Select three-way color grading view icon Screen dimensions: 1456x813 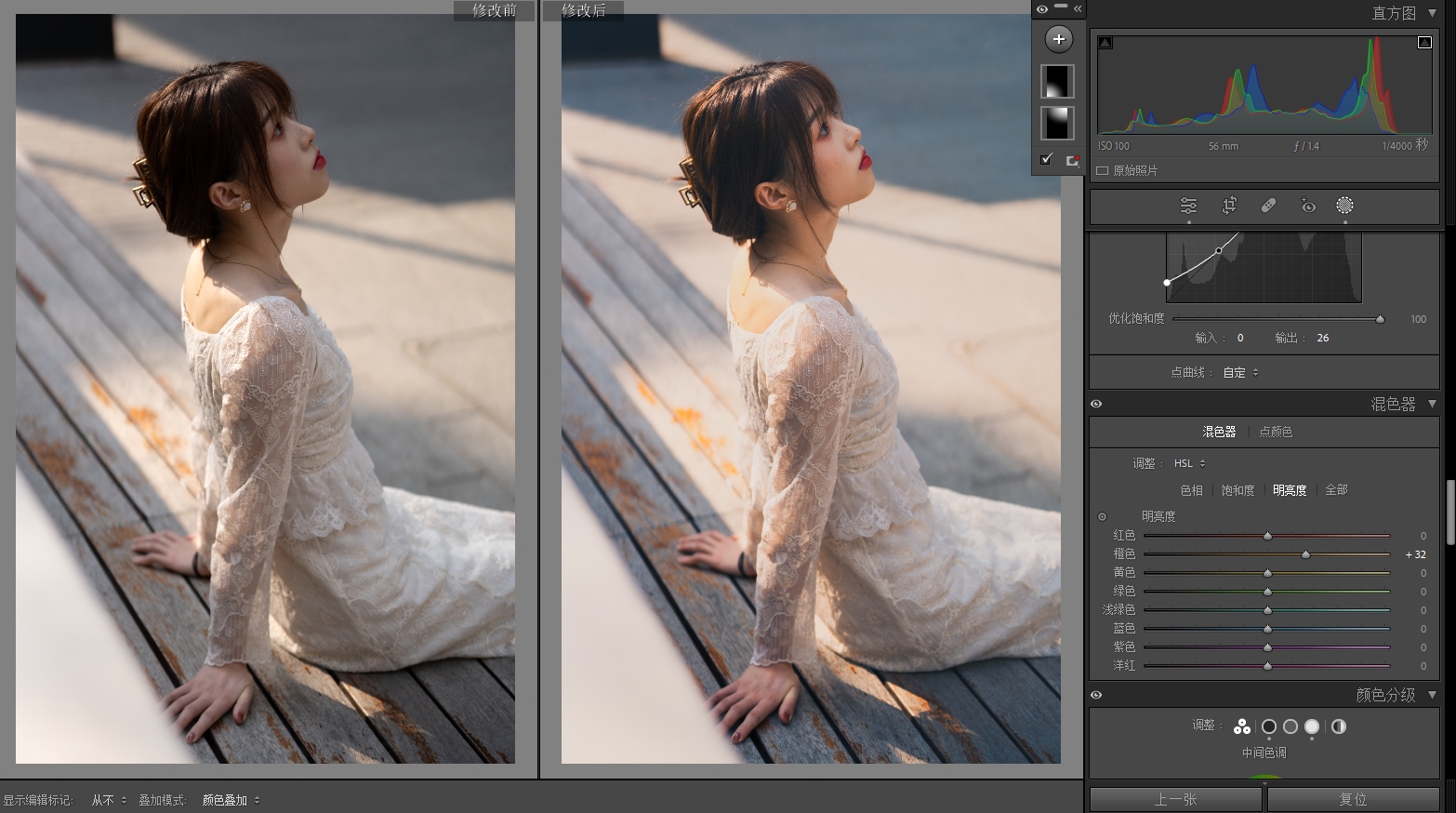point(1241,726)
